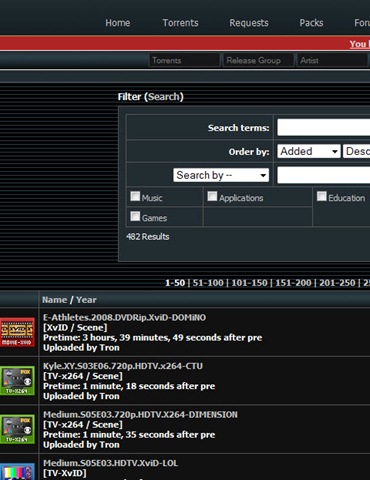The width and height of the screenshot is (370, 480).
Task: Click the TV-x264 category icon for Kyle.XY
Action: pyautogui.click(x=17, y=381)
